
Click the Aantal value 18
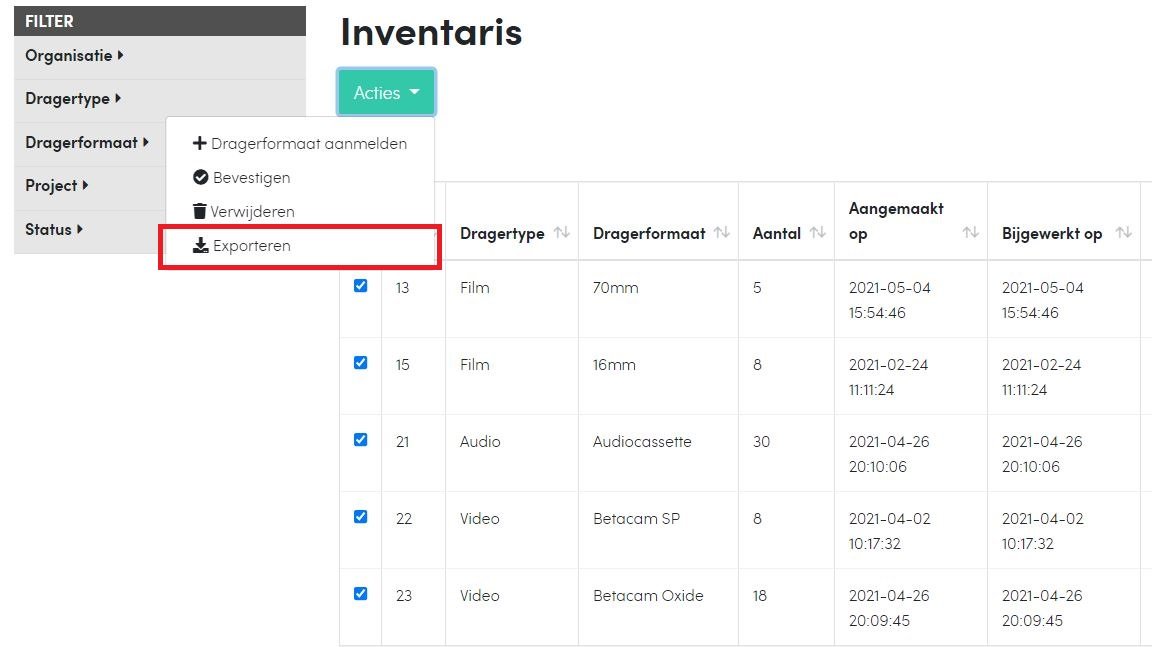coord(760,596)
